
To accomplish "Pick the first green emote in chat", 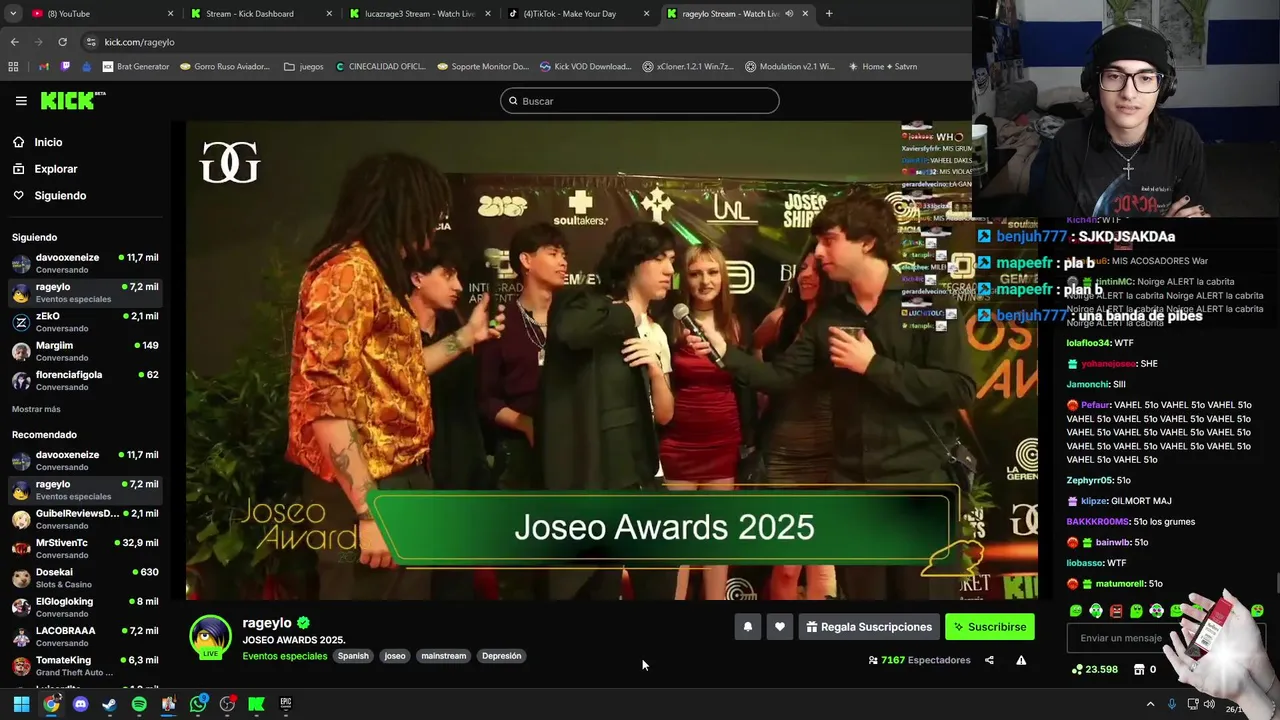I will click(x=1076, y=610).
